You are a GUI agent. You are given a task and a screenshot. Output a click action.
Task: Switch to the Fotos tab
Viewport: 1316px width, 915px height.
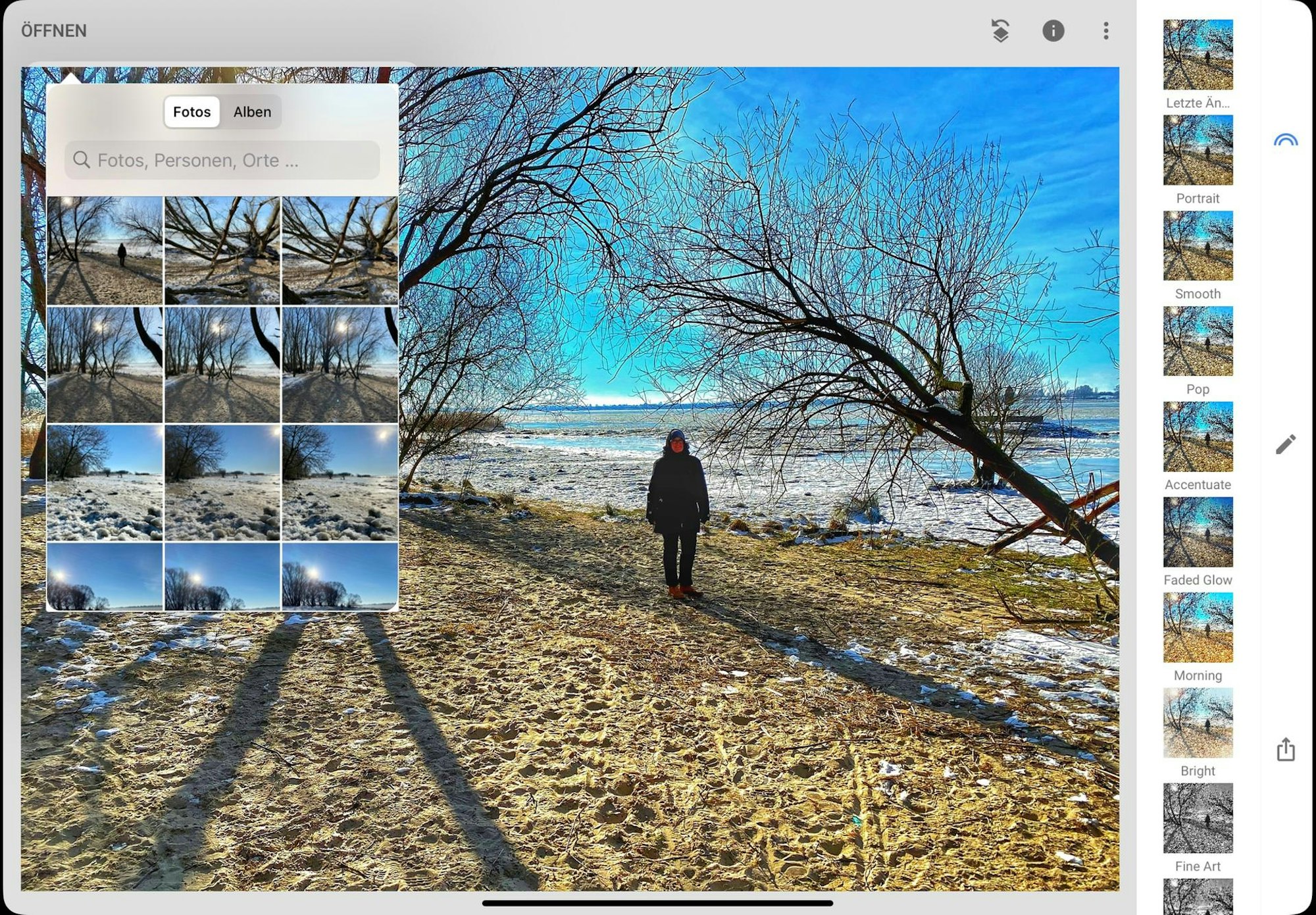(191, 112)
